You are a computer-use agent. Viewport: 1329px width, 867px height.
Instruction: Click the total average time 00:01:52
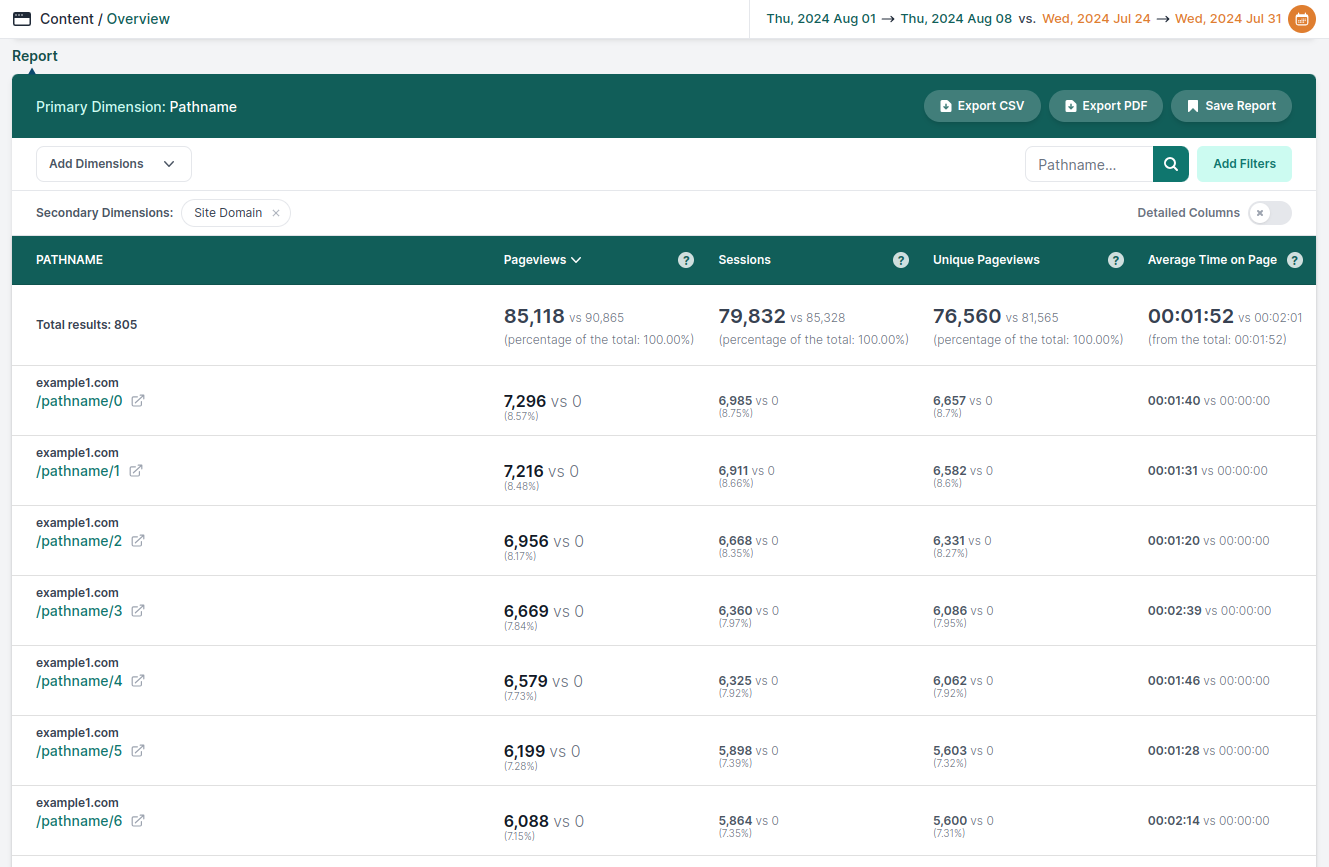tap(1191, 316)
